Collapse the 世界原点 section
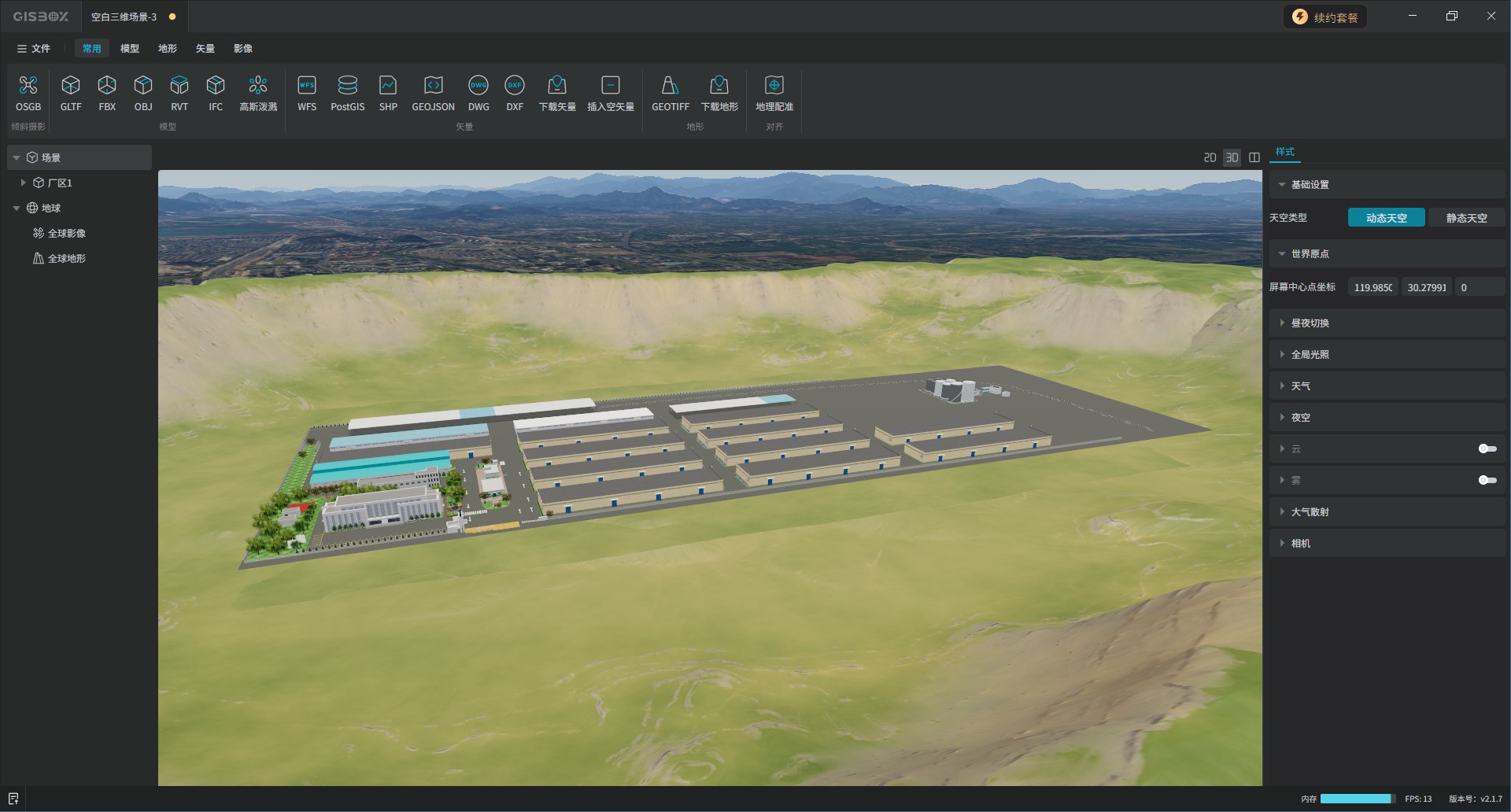The height and width of the screenshot is (812, 1511). pos(1387,254)
